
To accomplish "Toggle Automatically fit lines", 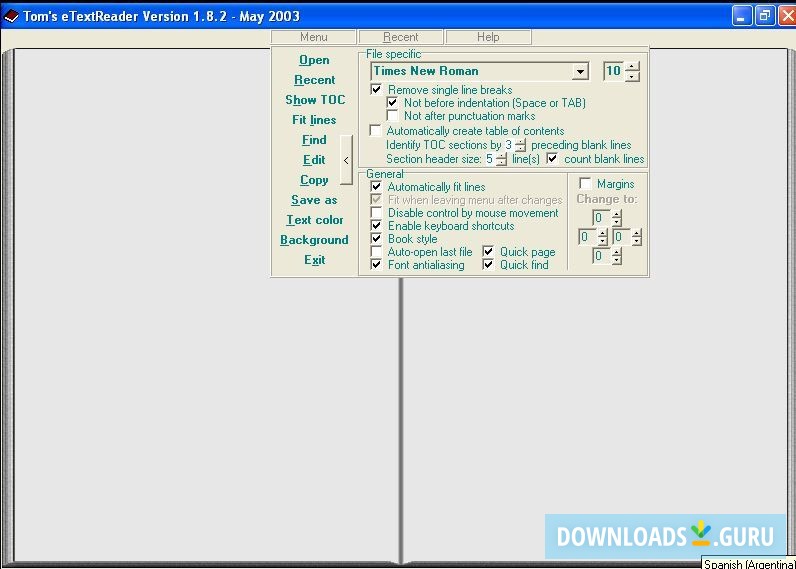I will pos(376,187).
